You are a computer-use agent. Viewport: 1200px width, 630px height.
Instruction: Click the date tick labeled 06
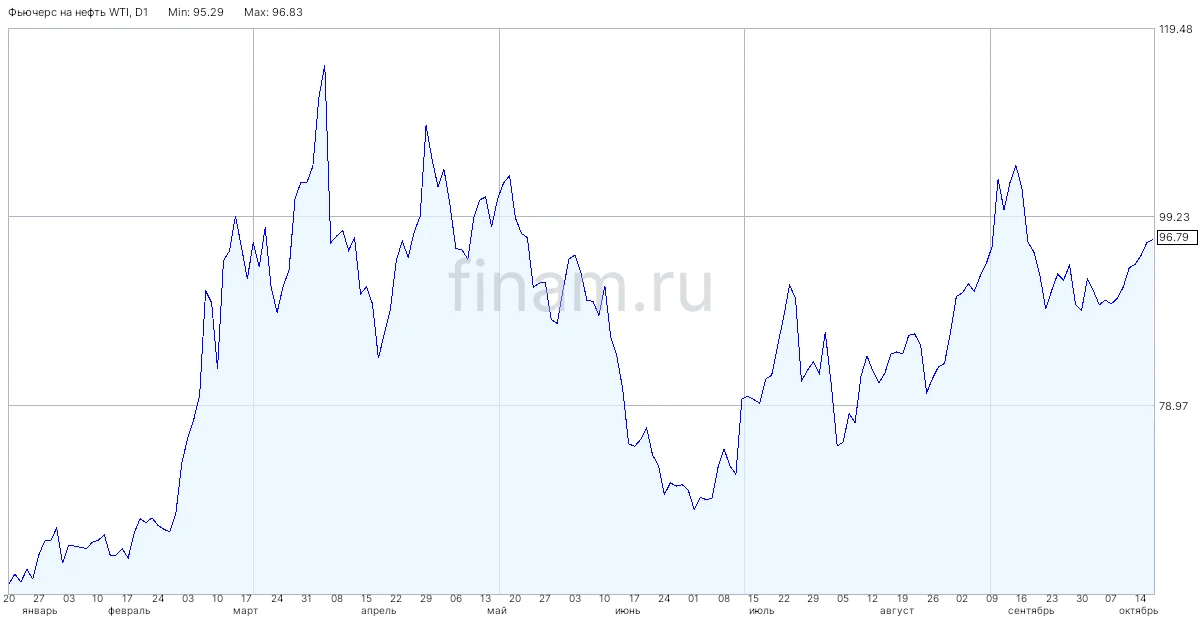456,598
